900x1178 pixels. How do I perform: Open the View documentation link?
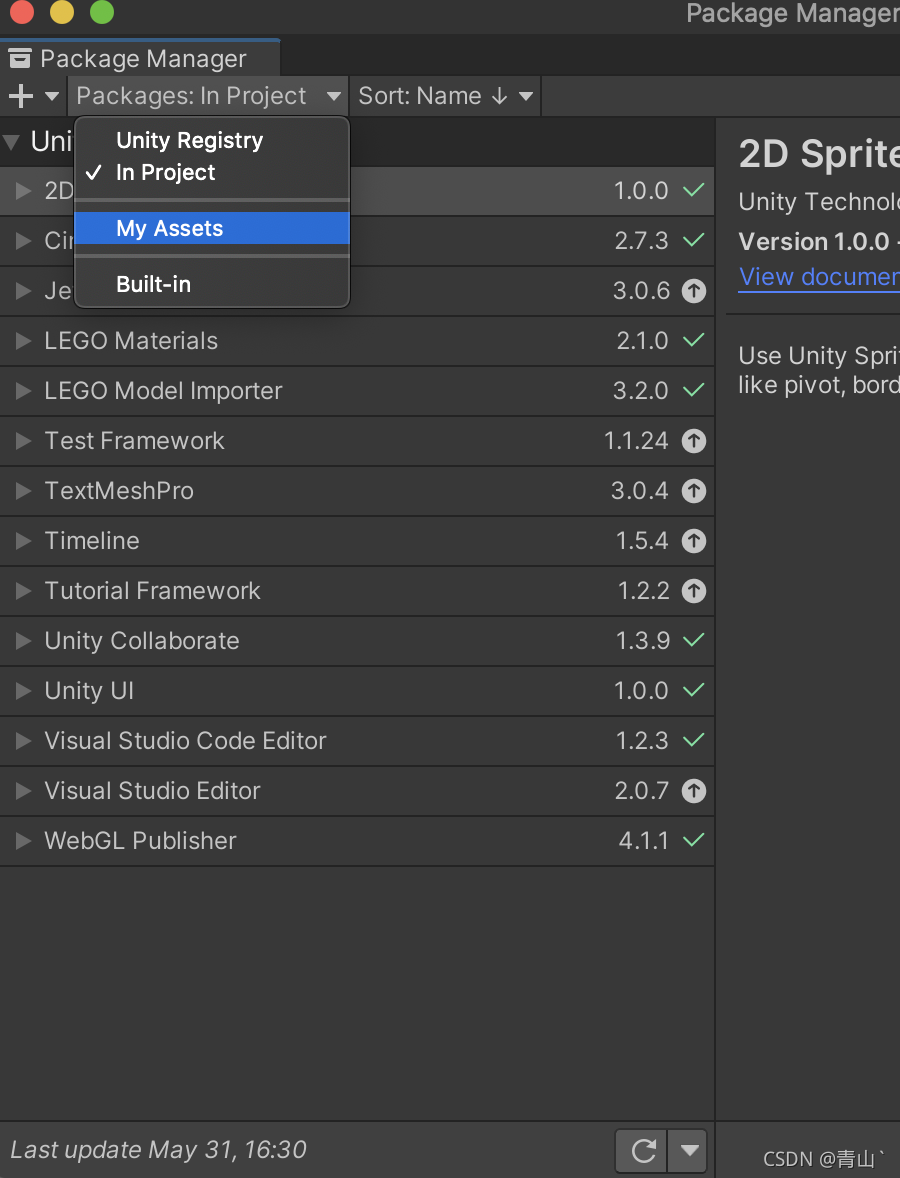(x=819, y=276)
